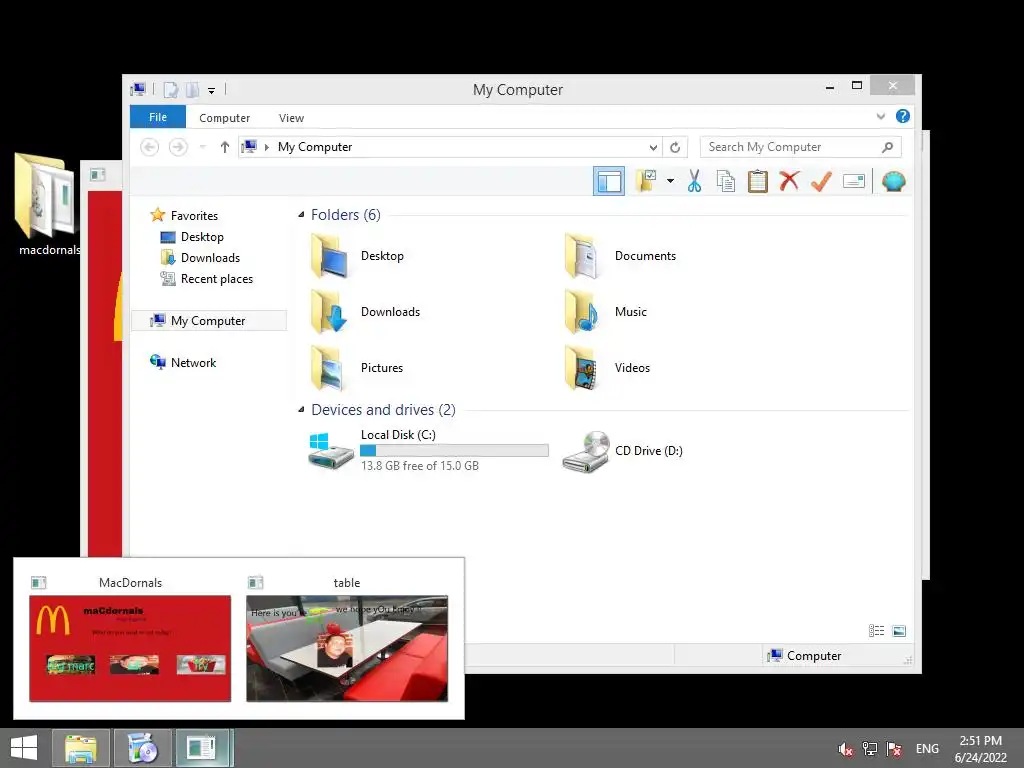Switch to details view button
Image resolution: width=1024 pixels, height=768 pixels.
pos(876,631)
